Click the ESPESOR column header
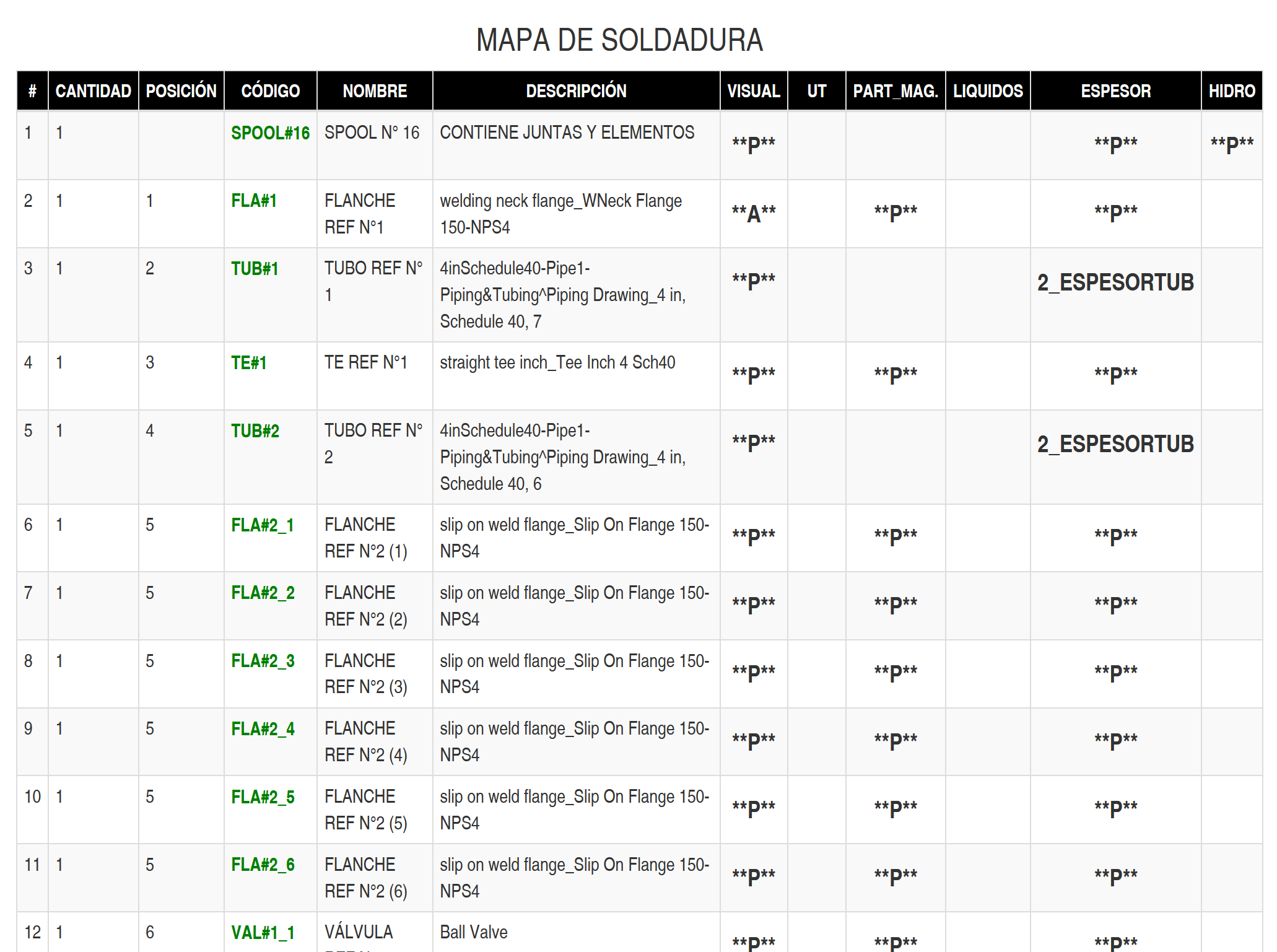The image size is (1277, 952). pos(1115,91)
